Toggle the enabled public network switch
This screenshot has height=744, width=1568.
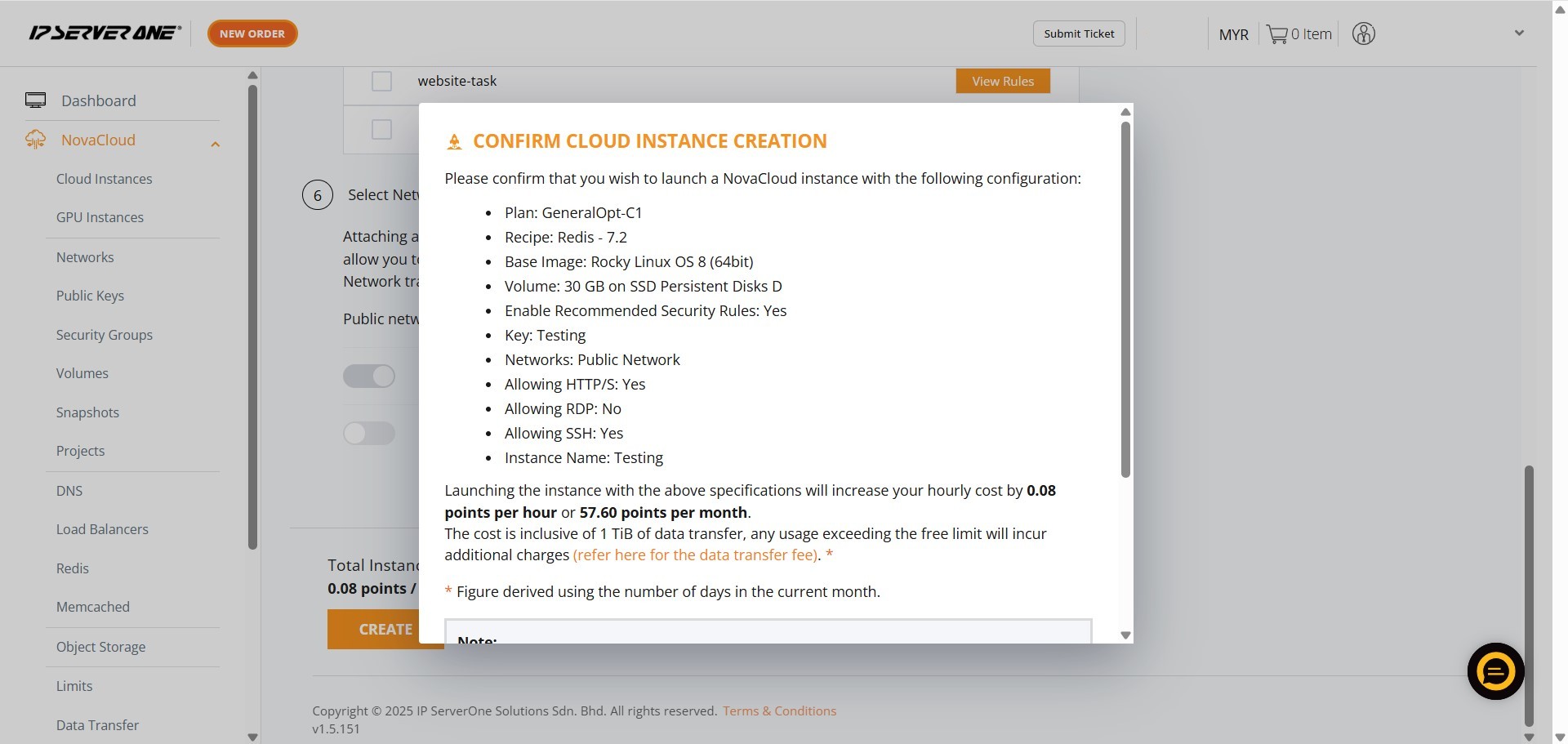coord(369,376)
